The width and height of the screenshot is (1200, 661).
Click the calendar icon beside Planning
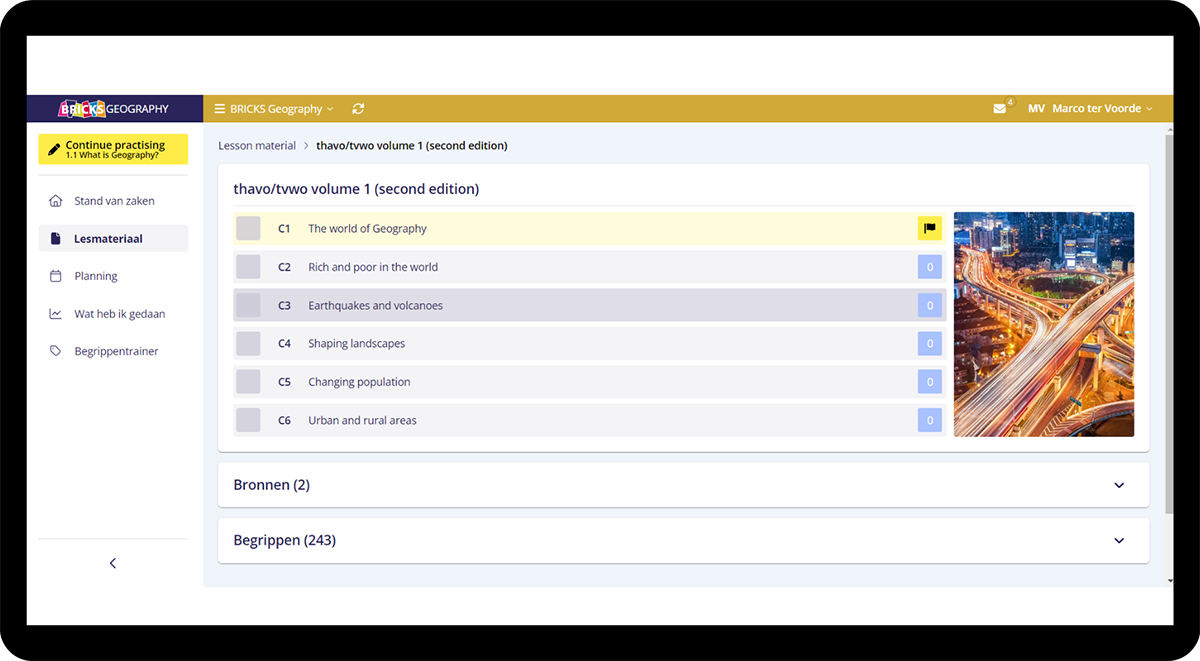tap(56, 276)
